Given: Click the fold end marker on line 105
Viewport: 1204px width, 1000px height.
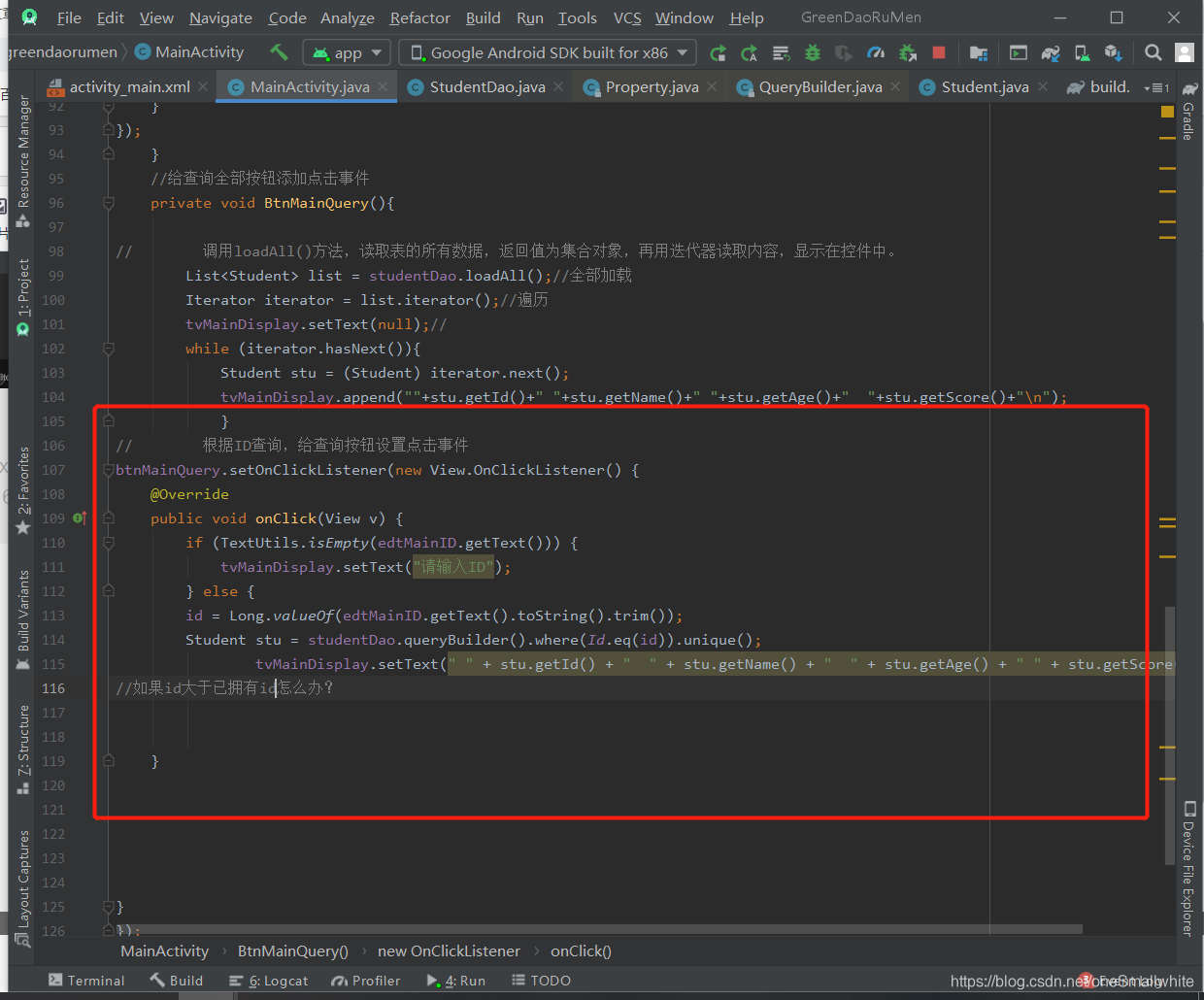Looking at the screenshot, I should coord(109,421).
